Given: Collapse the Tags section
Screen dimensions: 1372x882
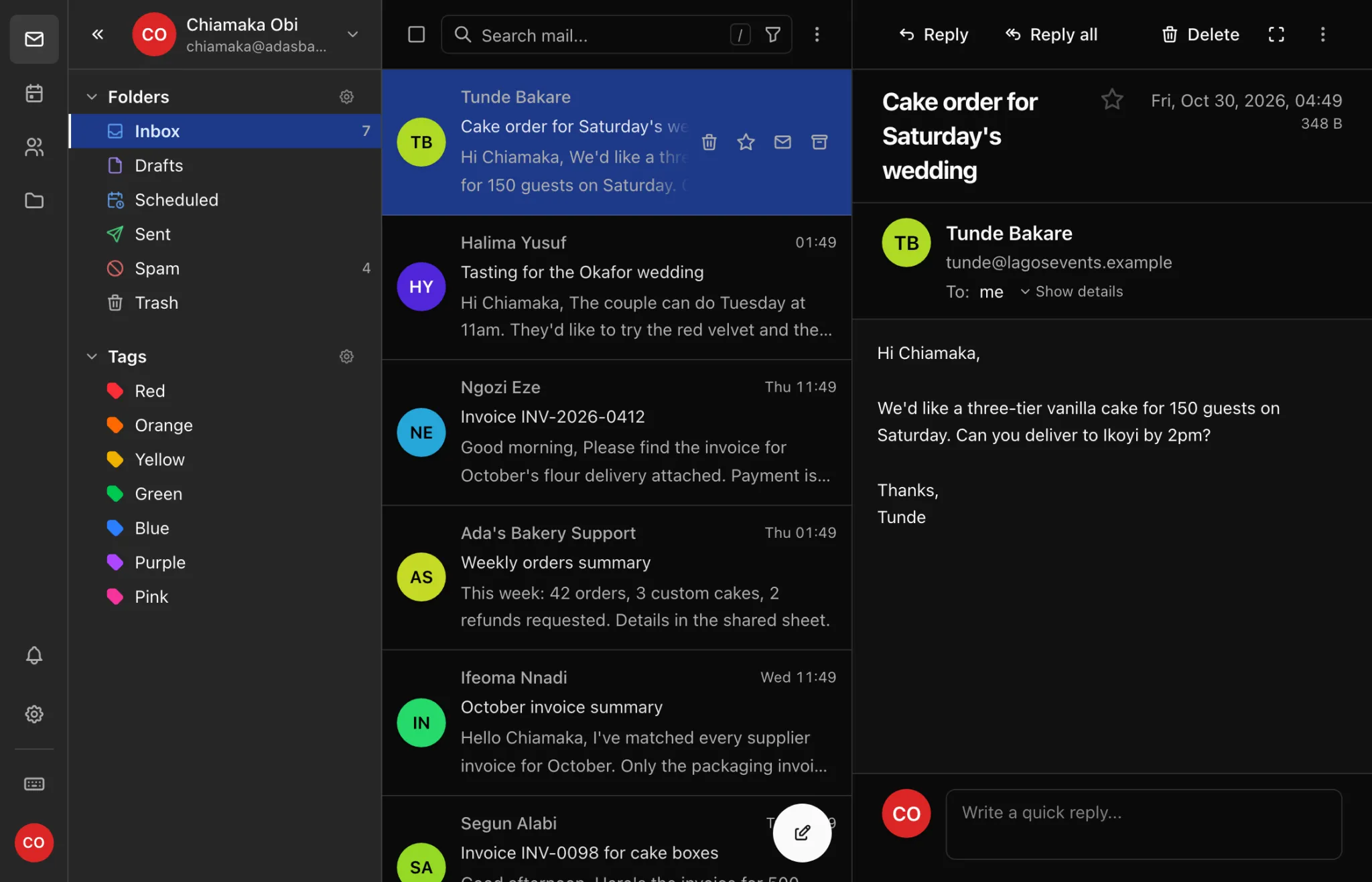Looking at the screenshot, I should (92, 356).
